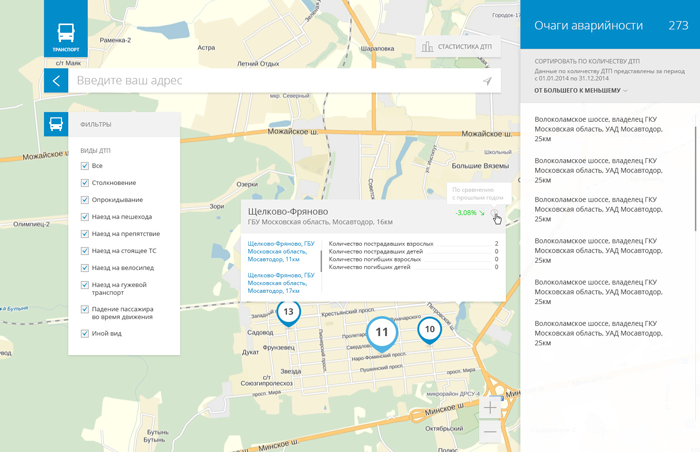Viewport: 700px width, 452px height.
Task: Open Статистика ДТП panel
Action: pos(456,47)
